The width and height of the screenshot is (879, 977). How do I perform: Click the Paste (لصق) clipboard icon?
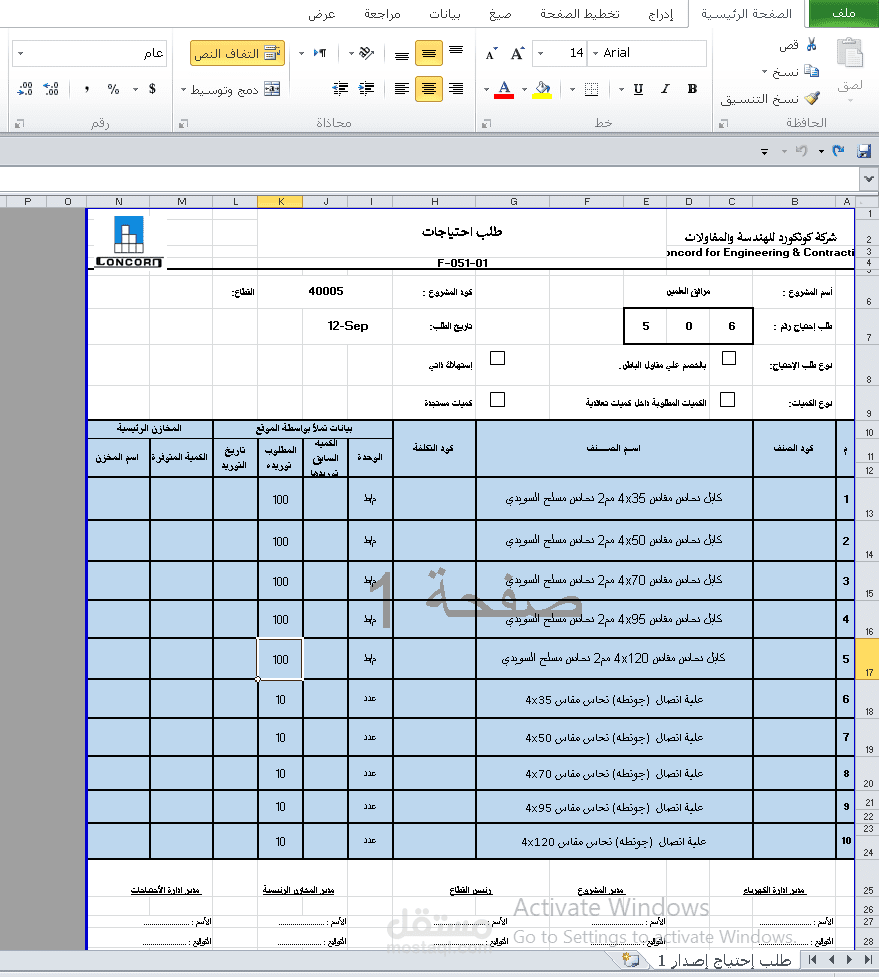pyautogui.click(x=850, y=52)
